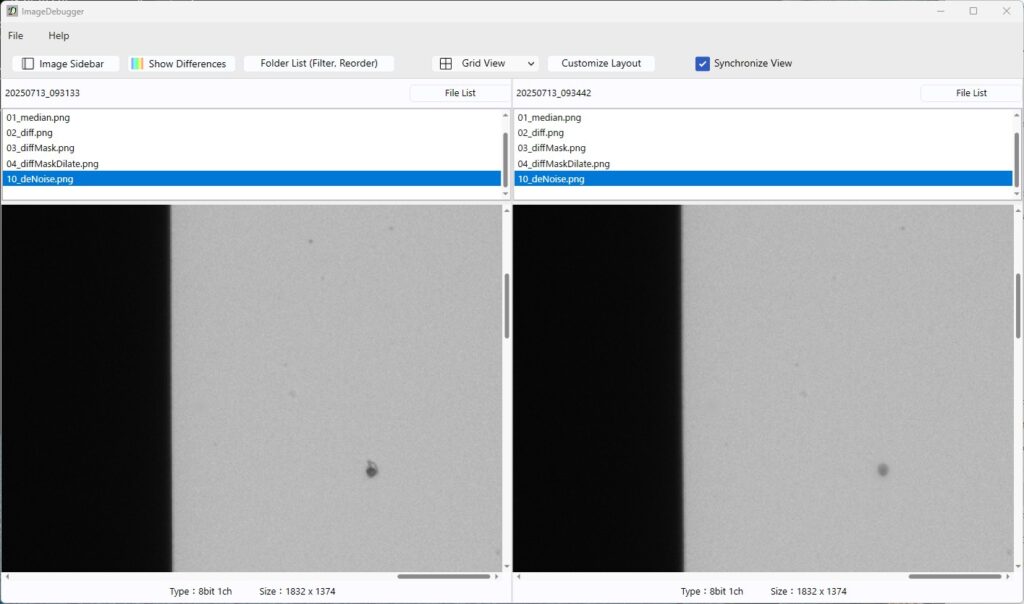Open the File menu
Screen dimensions: 1024x604
(x=16, y=36)
